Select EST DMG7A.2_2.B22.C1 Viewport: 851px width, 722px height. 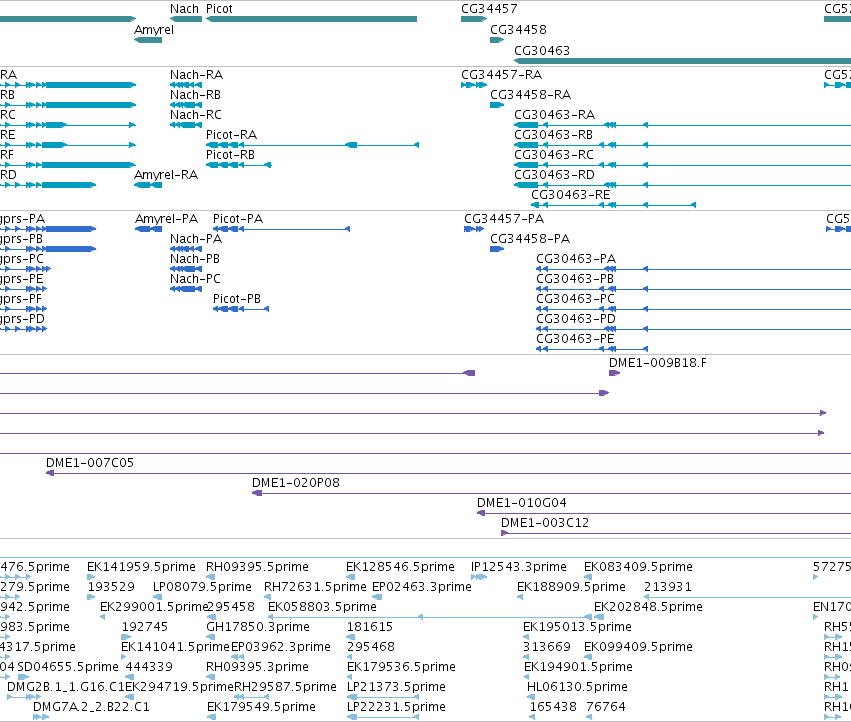point(41,717)
